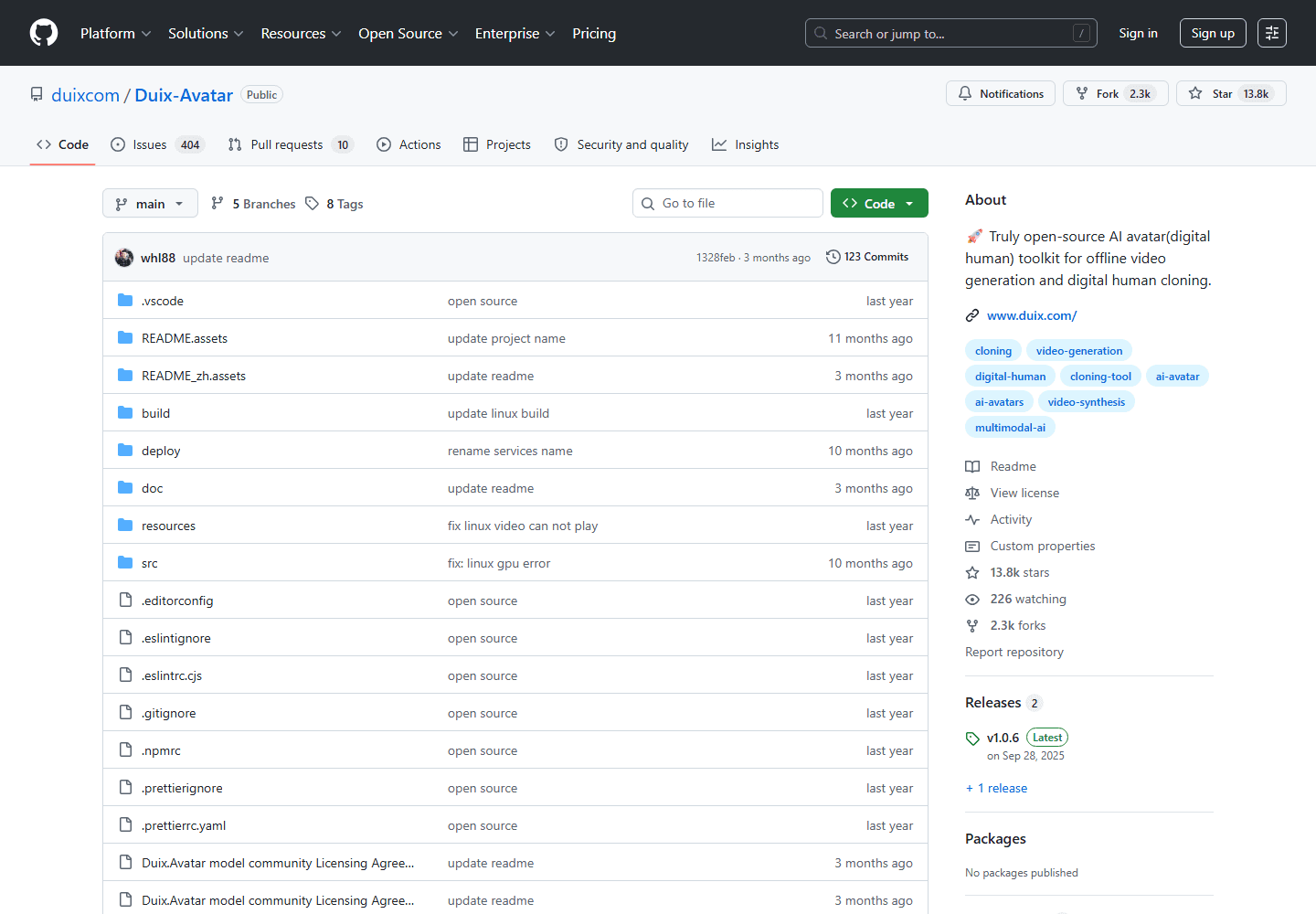Click the Readme book icon
The height and width of the screenshot is (914, 1316).
pos(972,466)
